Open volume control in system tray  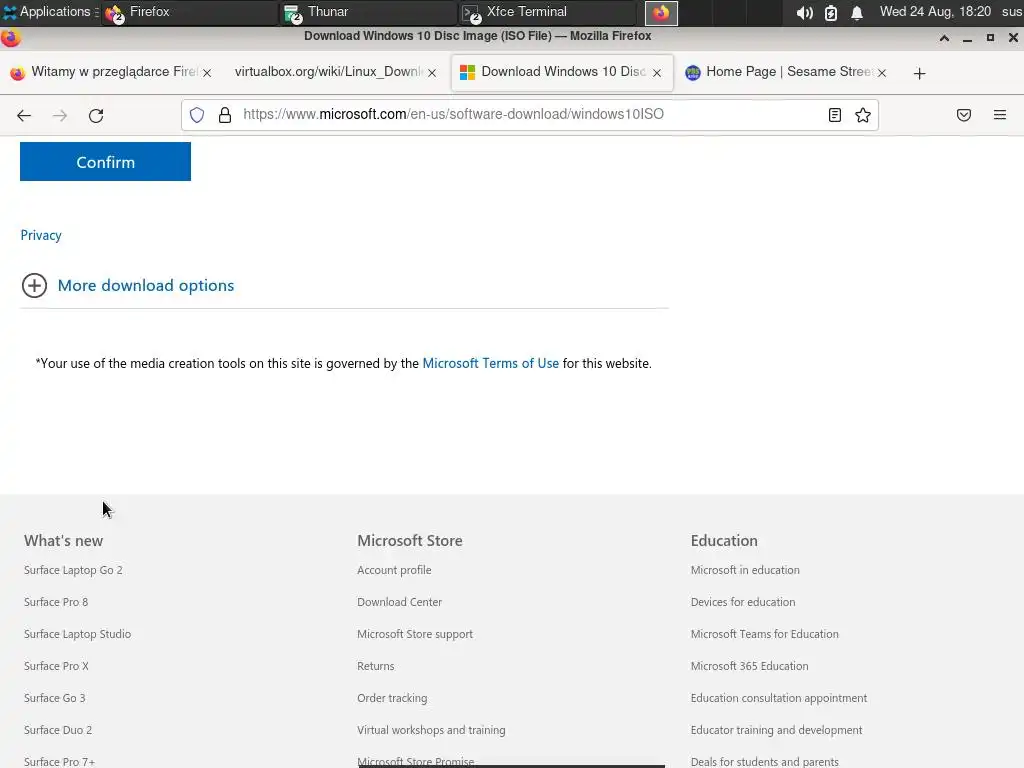(x=805, y=12)
